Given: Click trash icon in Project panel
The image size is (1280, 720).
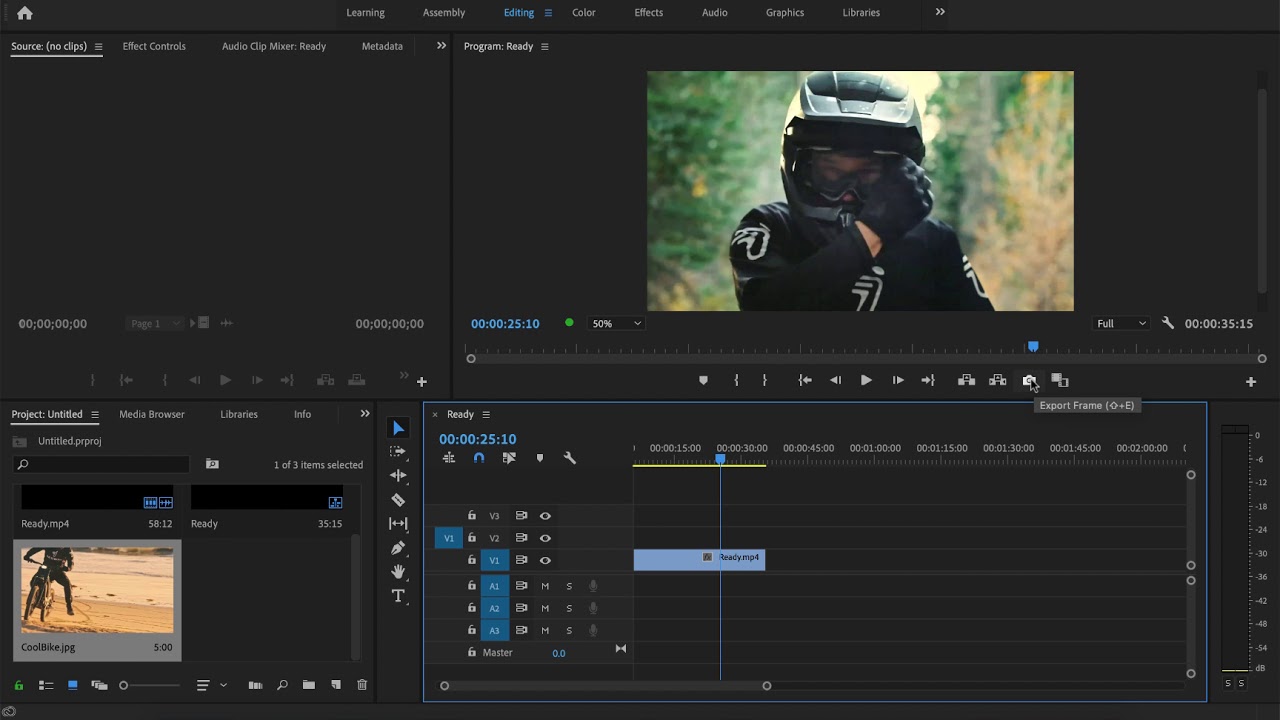Looking at the screenshot, I should tap(362, 685).
